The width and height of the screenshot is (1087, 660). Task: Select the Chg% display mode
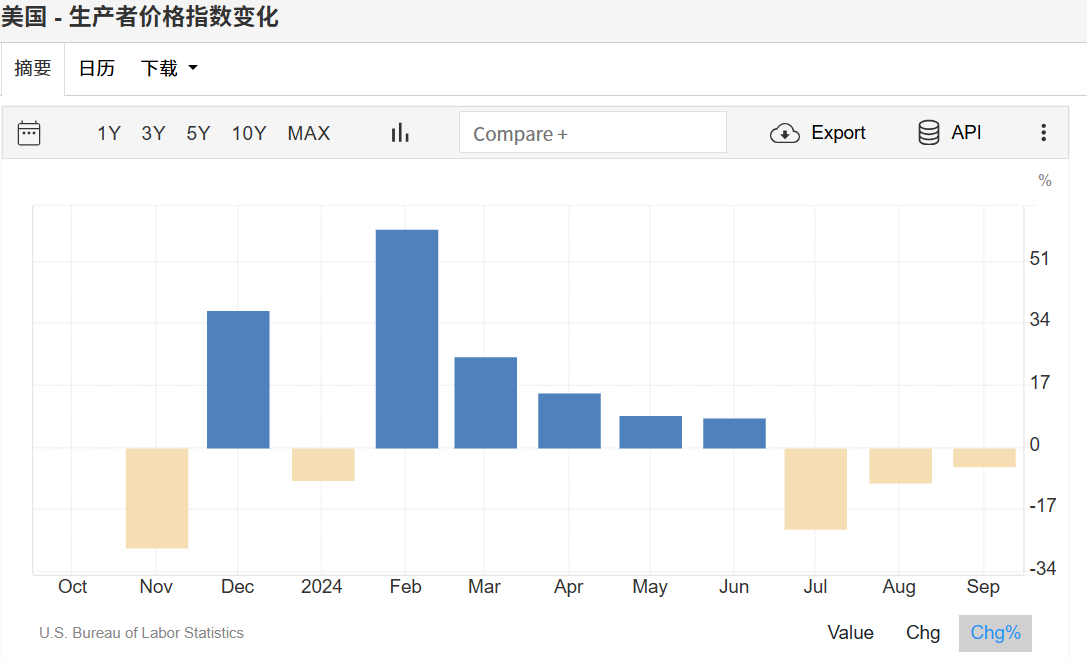[x=995, y=633]
